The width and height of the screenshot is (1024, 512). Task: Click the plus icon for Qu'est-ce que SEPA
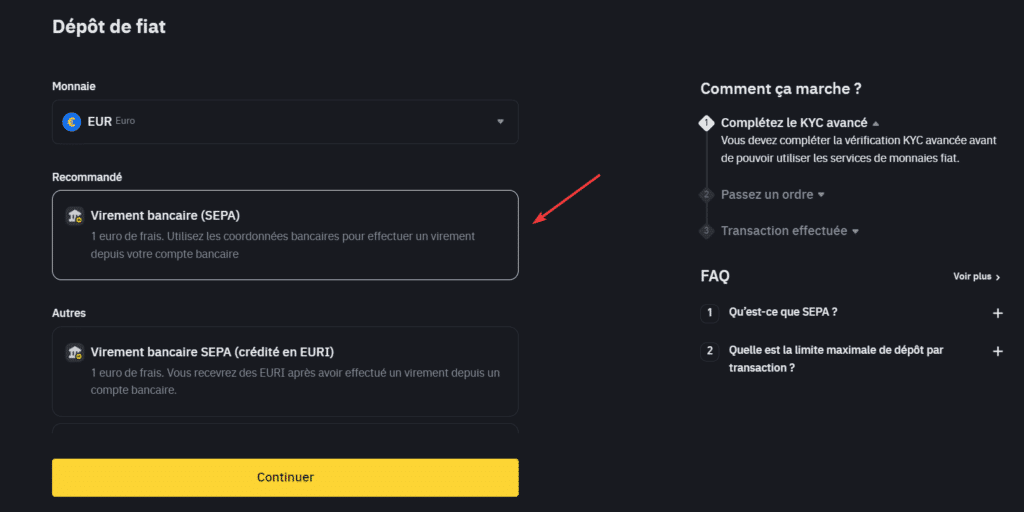pyautogui.click(x=997, y=313)
